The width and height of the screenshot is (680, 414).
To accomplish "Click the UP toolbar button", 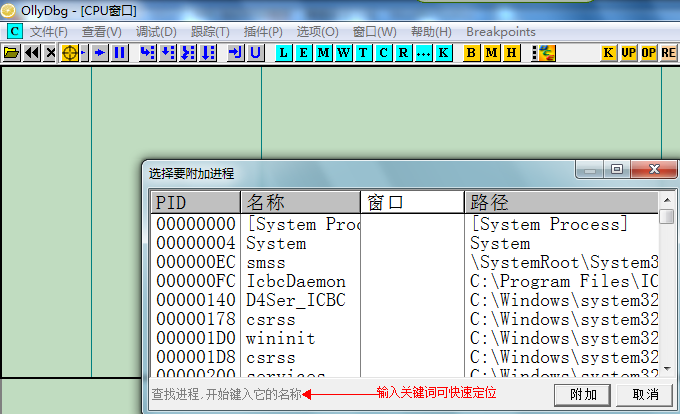I will coord(628,53).
